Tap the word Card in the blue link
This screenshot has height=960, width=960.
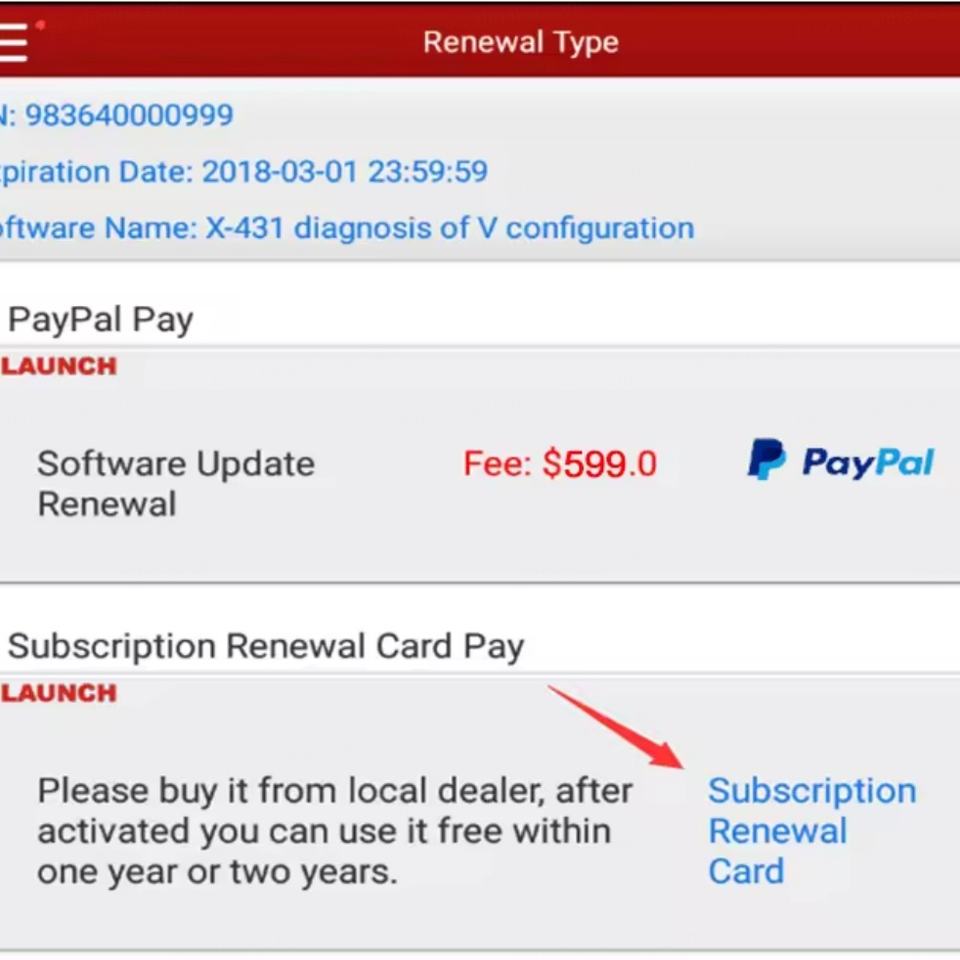click(746, 871)
